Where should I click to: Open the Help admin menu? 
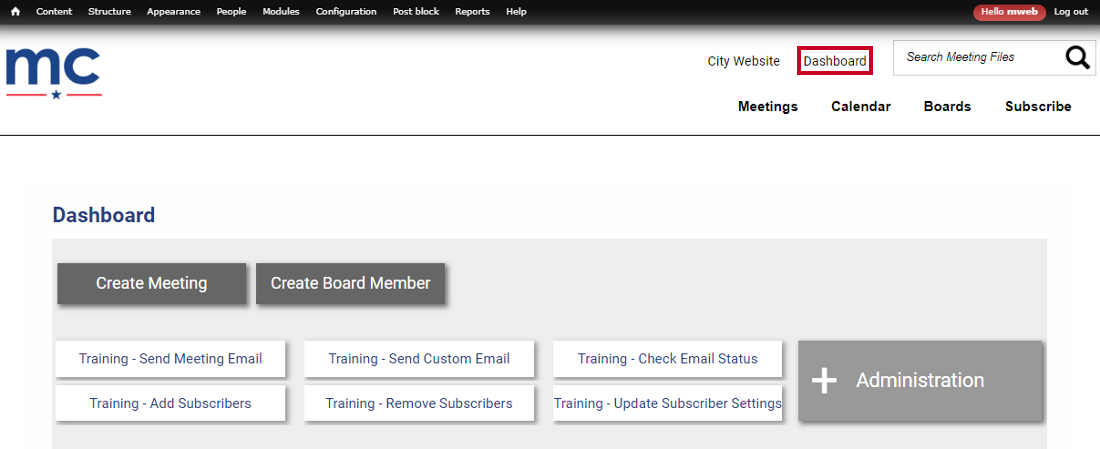pyautogui.click(x=516, y=12)
